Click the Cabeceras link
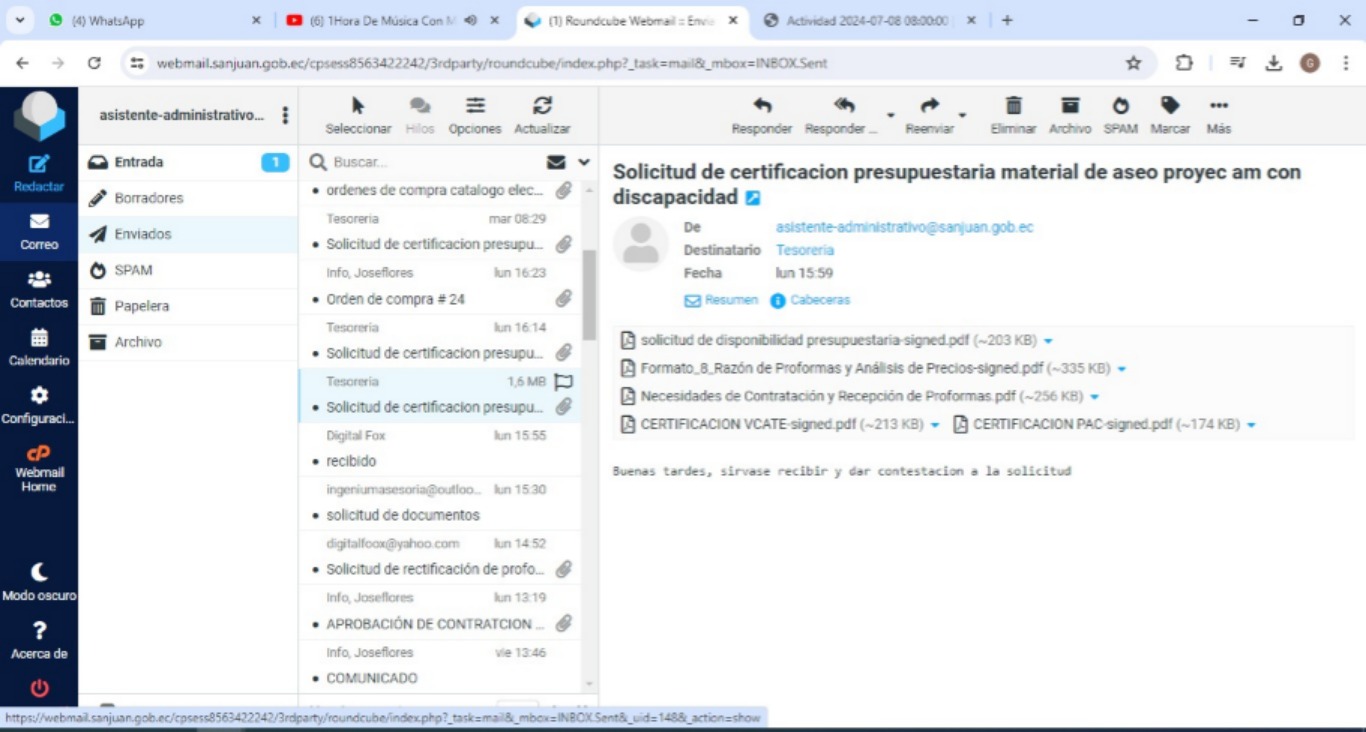The width and height of the screenshot is (1366, 732). (819, 300)
